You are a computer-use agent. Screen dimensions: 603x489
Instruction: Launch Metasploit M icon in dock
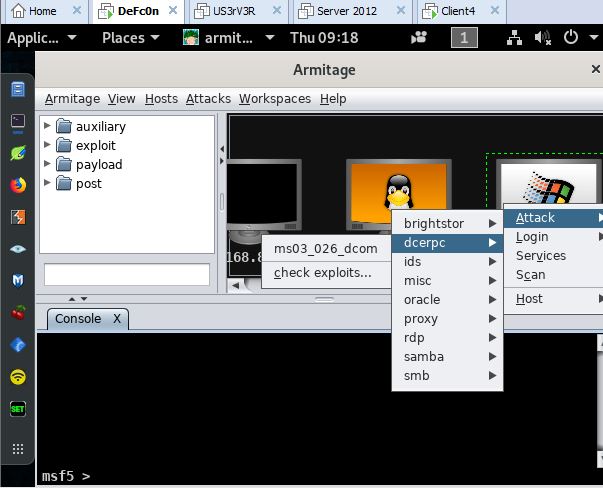pos(18,281)
